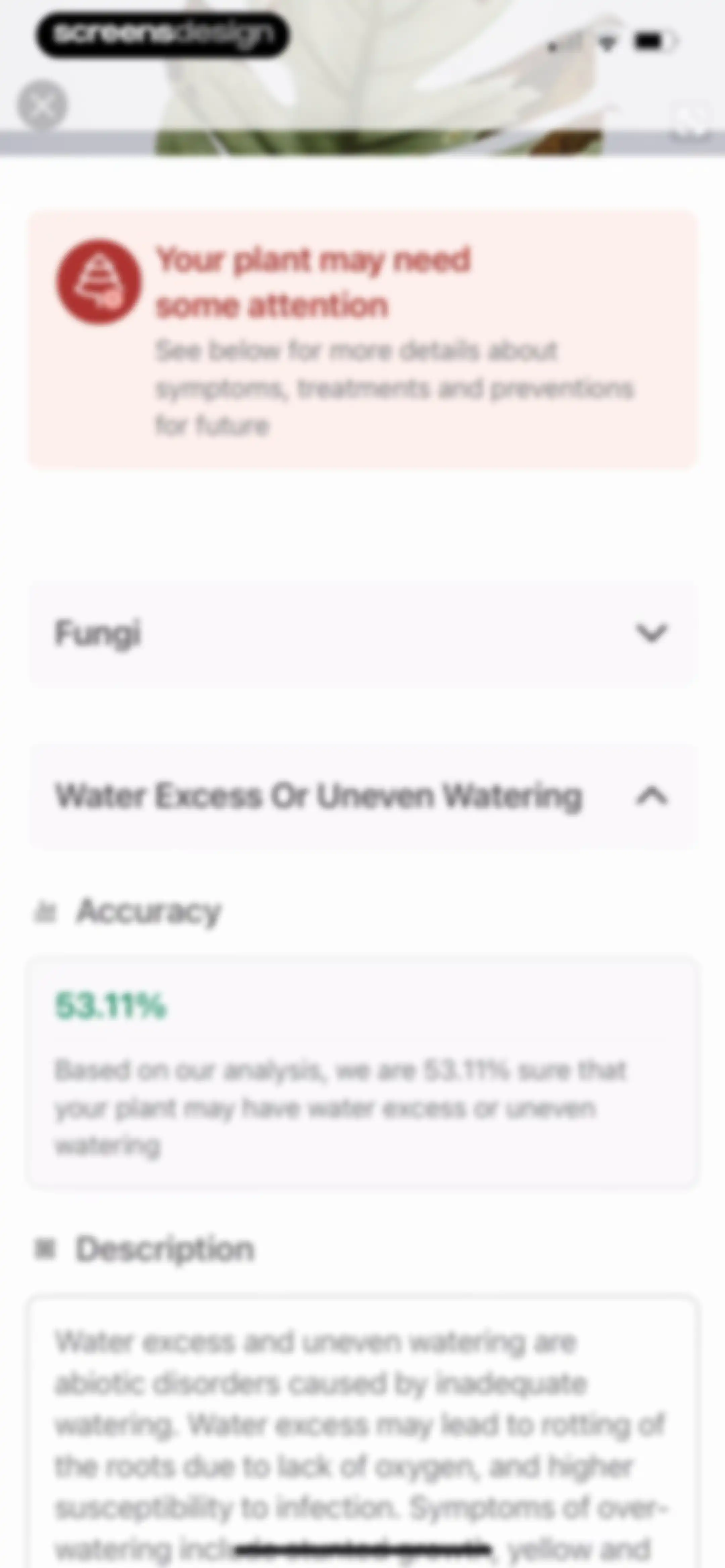Select the Accuracy heading
The image size is (725, 1568).
tap(149, 913)
